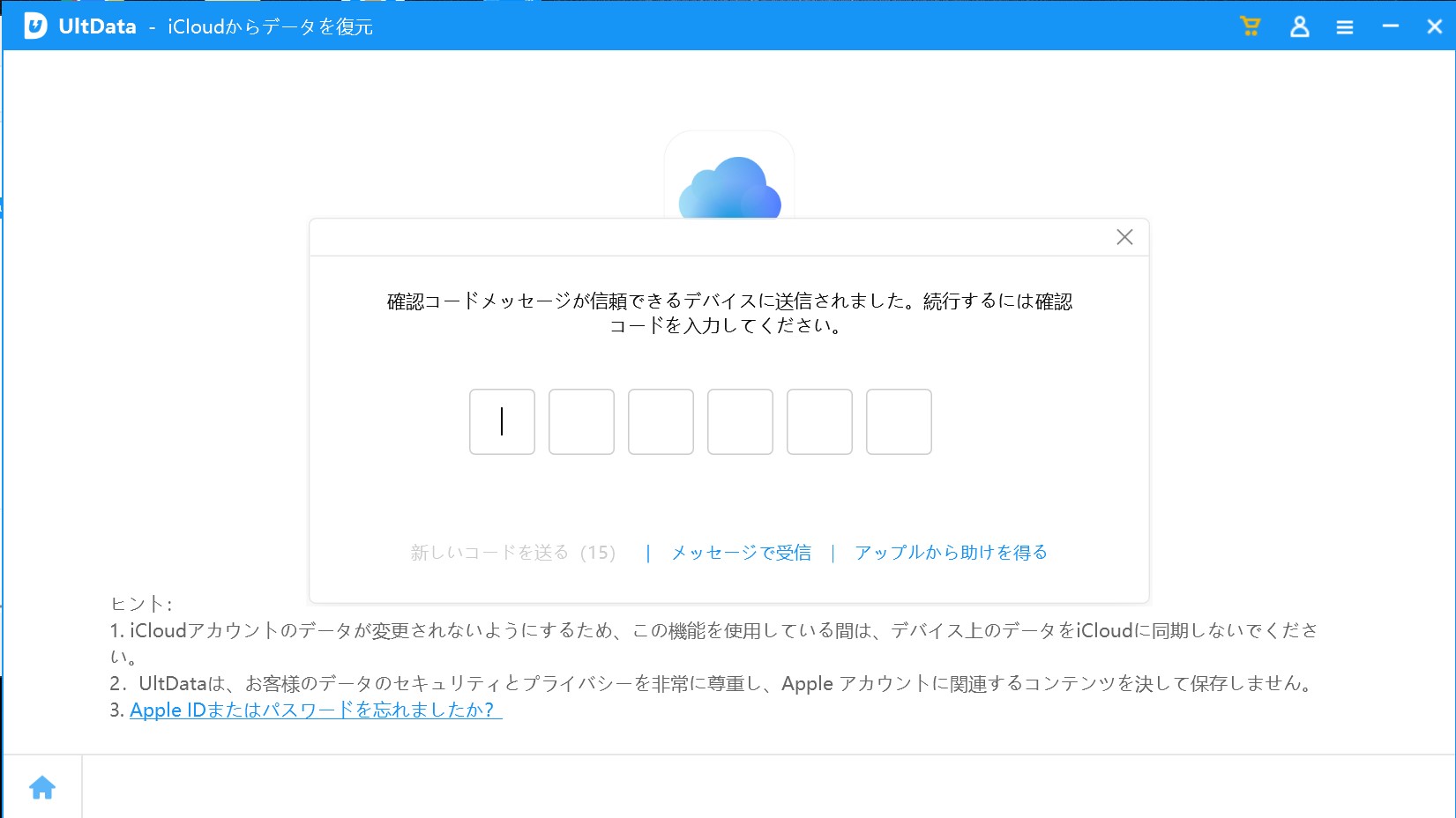
Task: Open アップルから助けを得る link
Action: click(x=951, y=553)
